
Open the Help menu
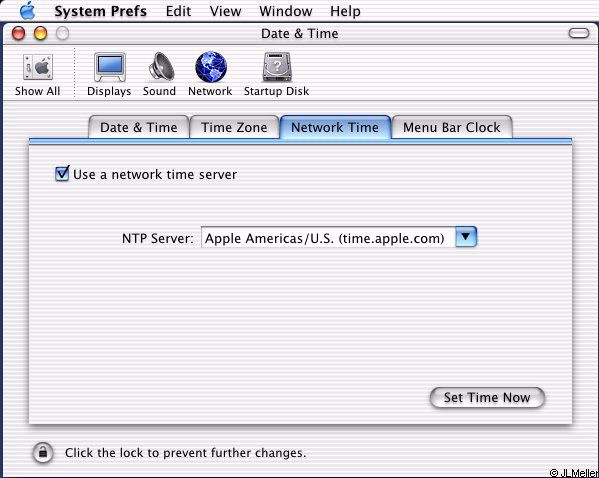345,11
